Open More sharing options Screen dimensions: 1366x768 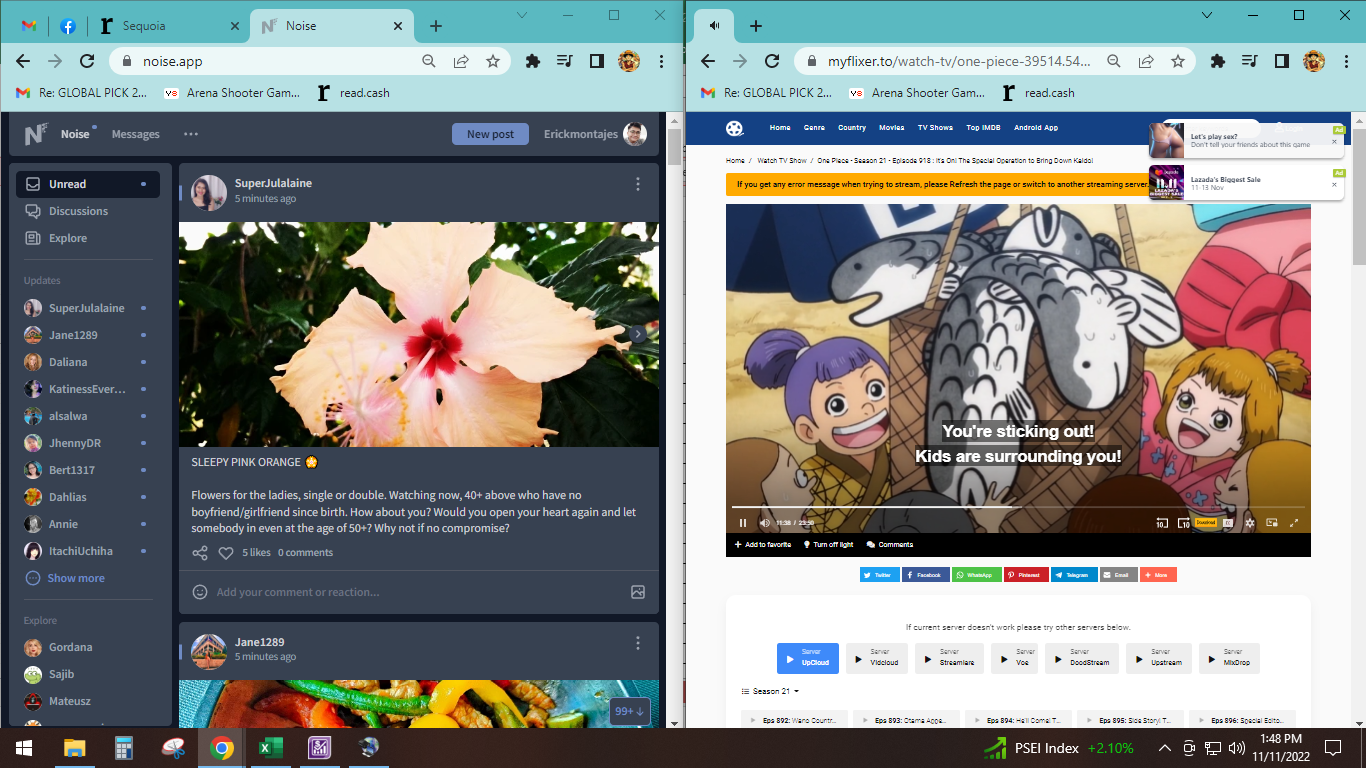tap(1158, 575)
